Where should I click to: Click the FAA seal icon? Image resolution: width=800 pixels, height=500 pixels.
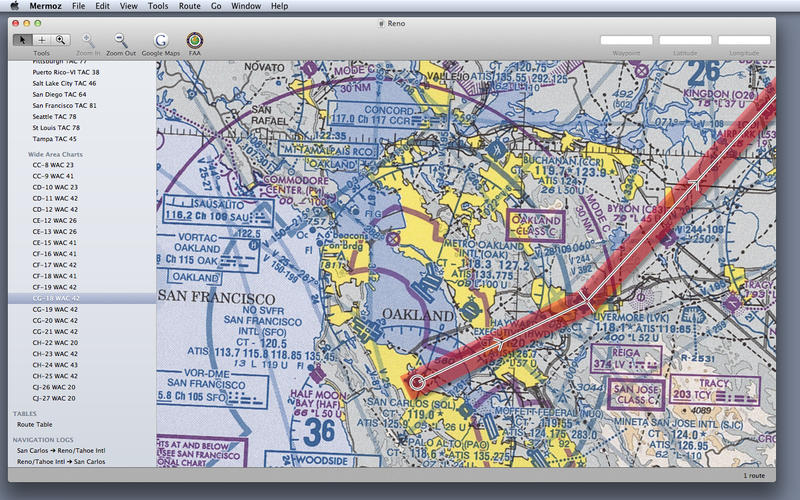(x=195, y=40)
